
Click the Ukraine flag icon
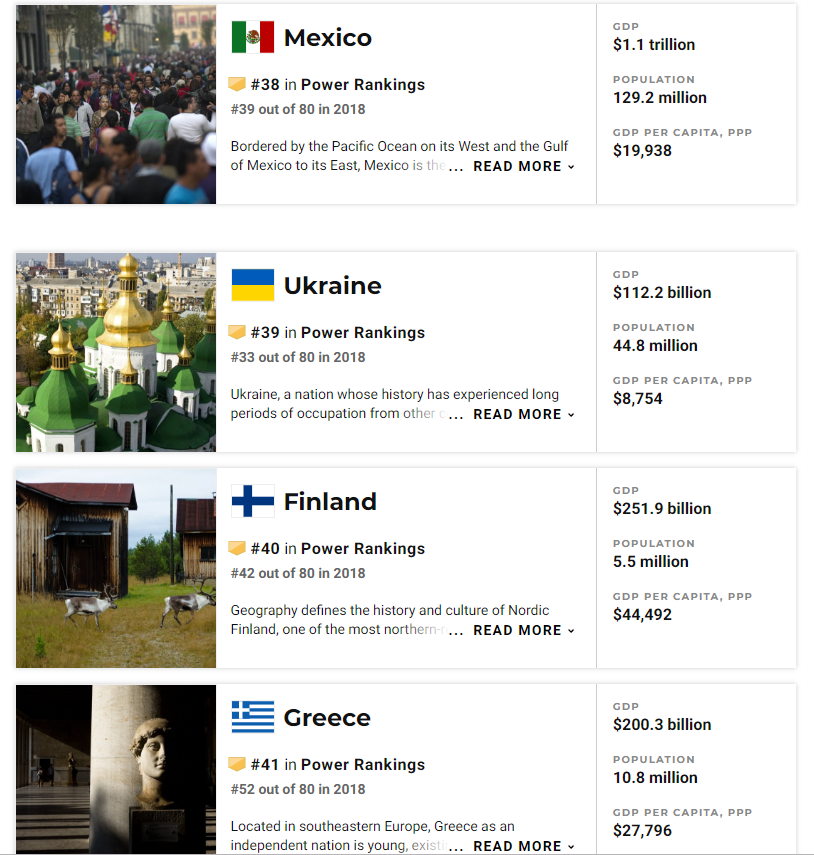coord(252,285)
